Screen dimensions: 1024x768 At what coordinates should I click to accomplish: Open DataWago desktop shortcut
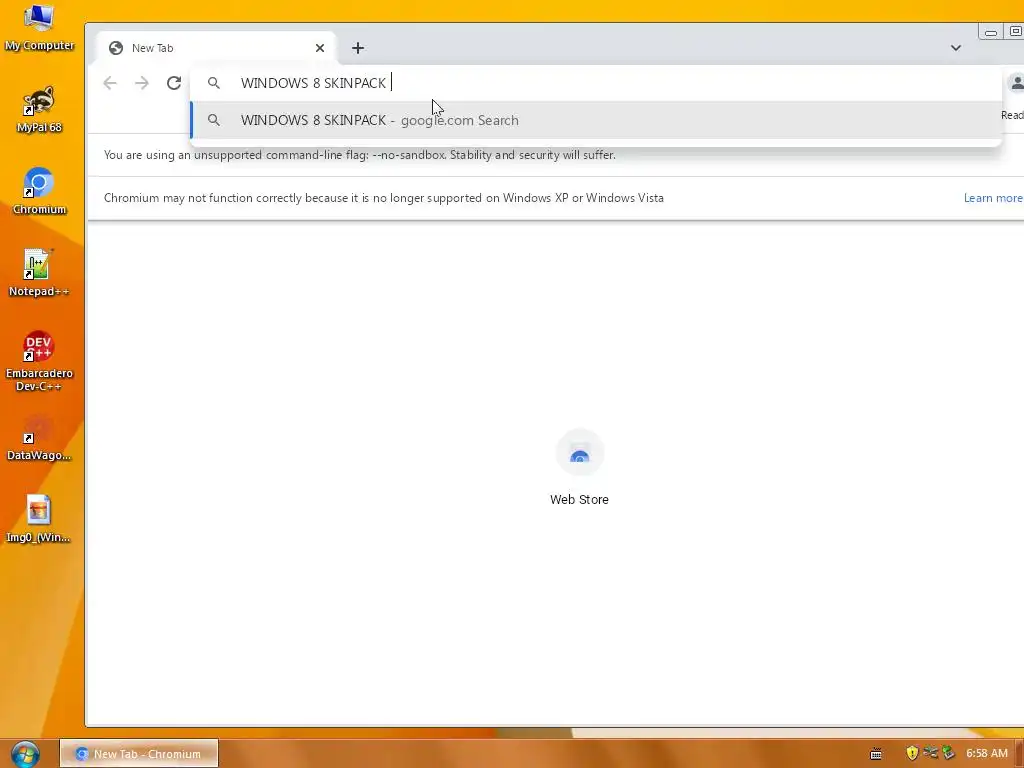coord(39,438)
